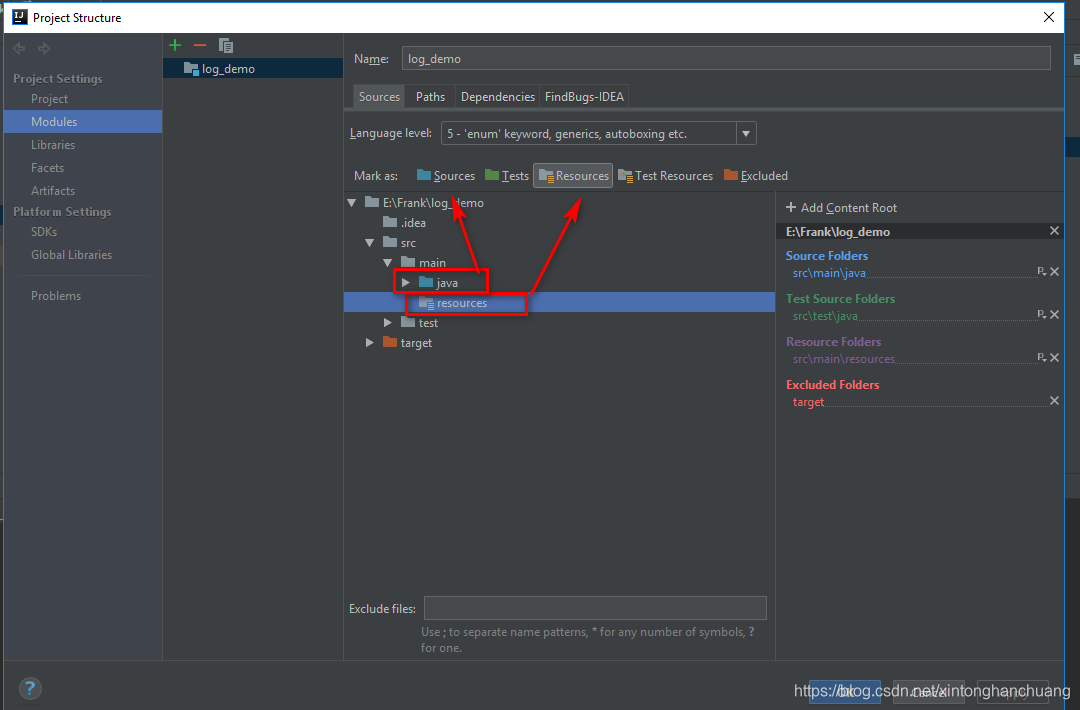Mark selected folder as Sources

[445, 175]
